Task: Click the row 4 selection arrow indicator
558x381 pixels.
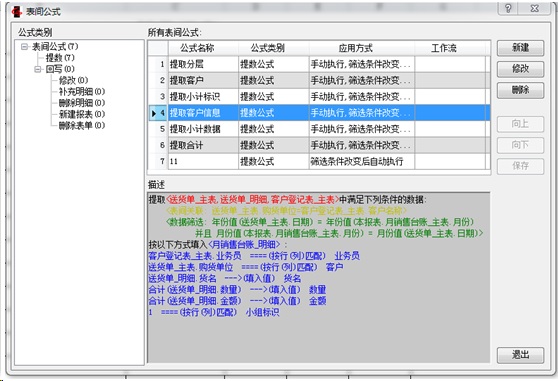Action: 154,113
